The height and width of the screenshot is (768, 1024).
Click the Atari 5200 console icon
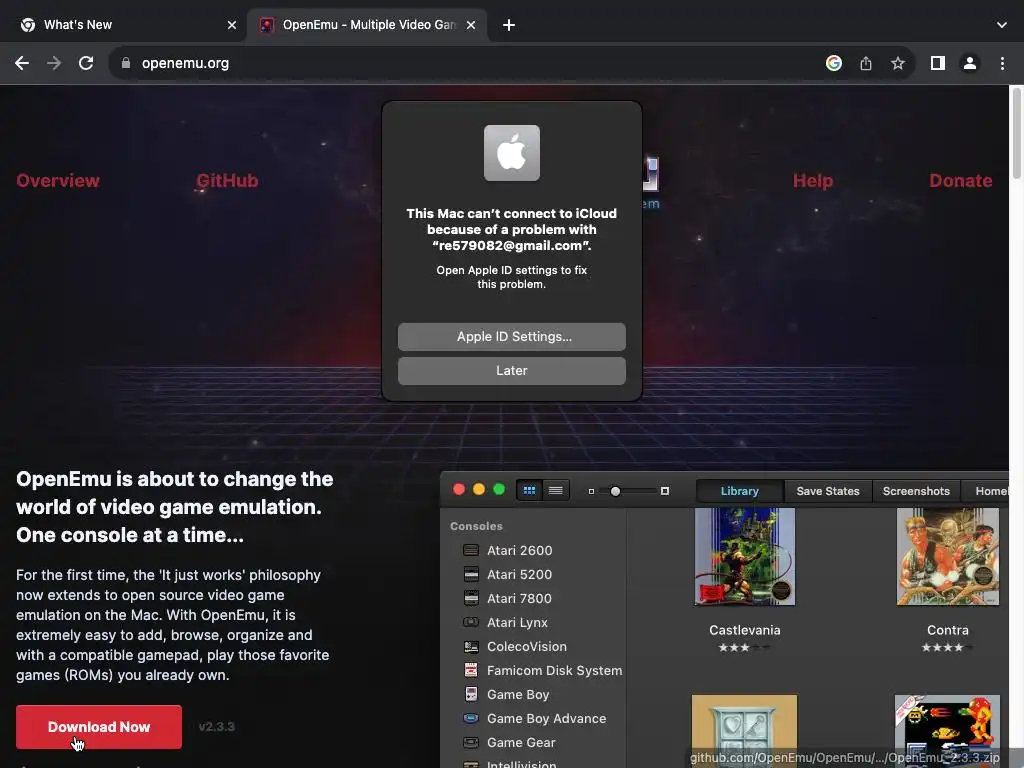pos(471,575)
